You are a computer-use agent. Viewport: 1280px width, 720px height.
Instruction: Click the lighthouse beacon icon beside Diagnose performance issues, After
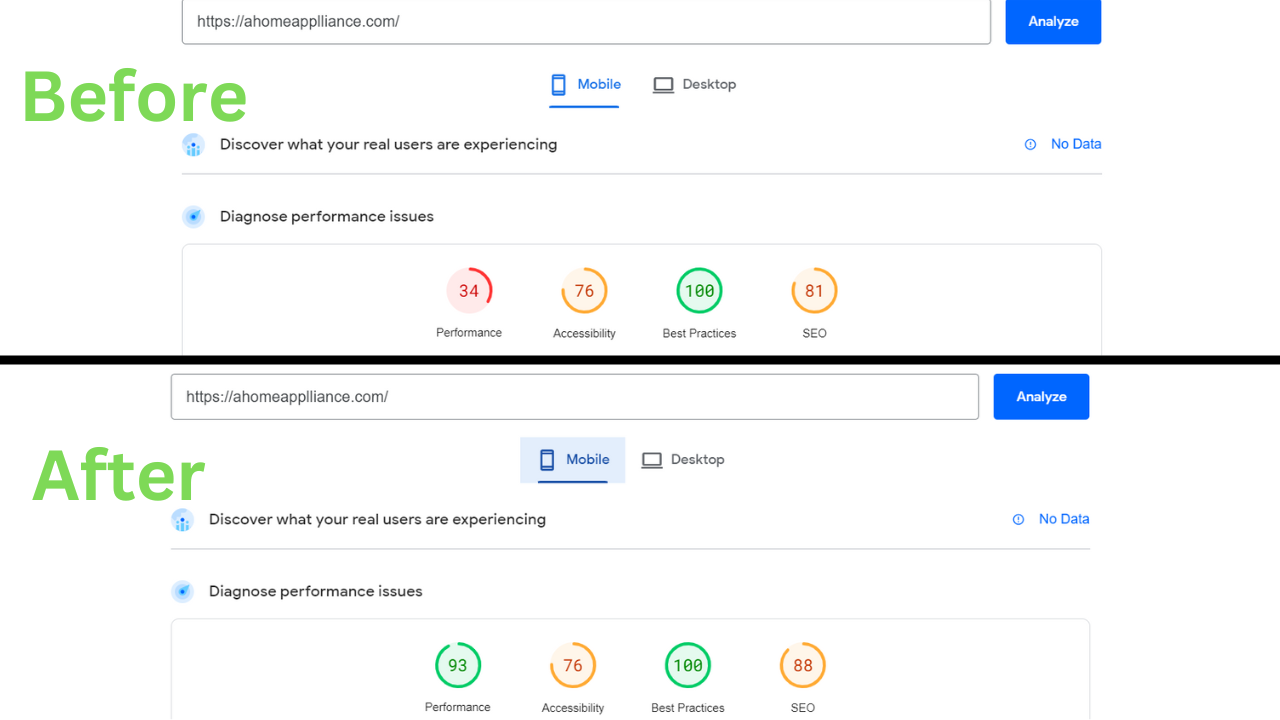[182, 591]
